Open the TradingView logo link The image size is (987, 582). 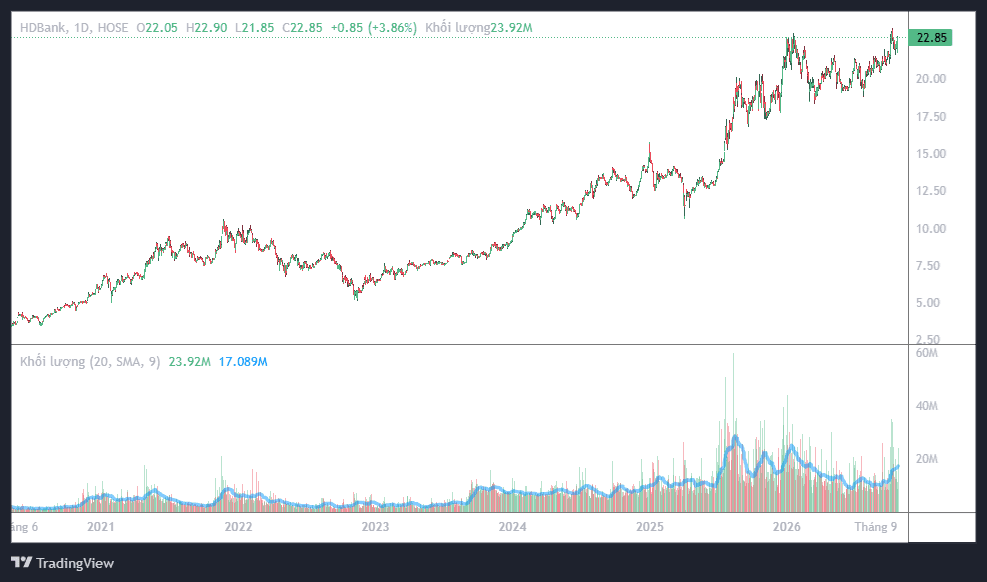62,562
